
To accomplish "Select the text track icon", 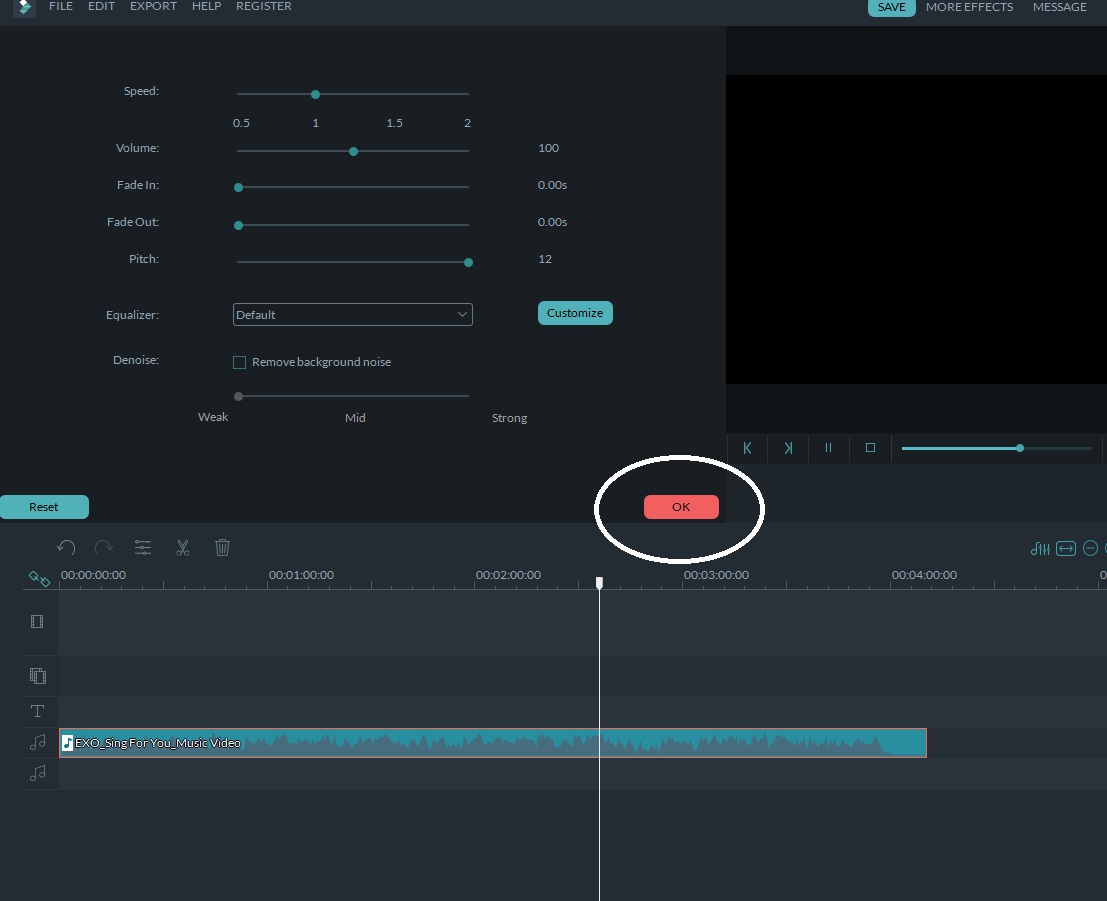I will (37, 711).
